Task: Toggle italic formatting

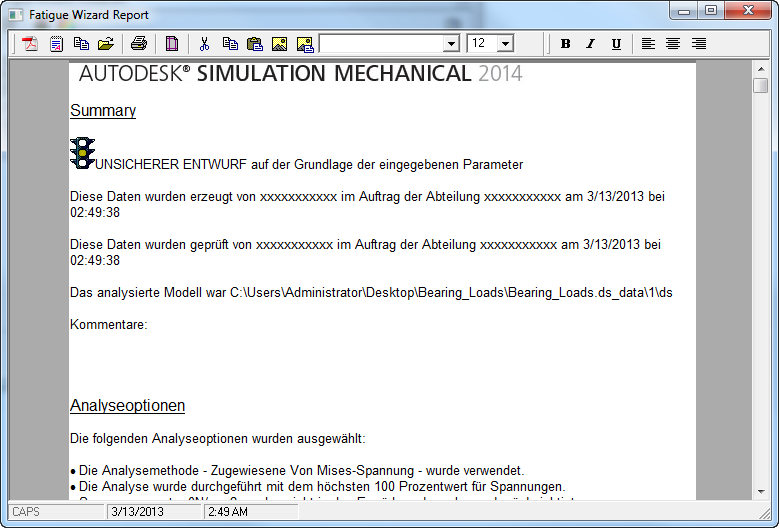Action: [590, 44]
